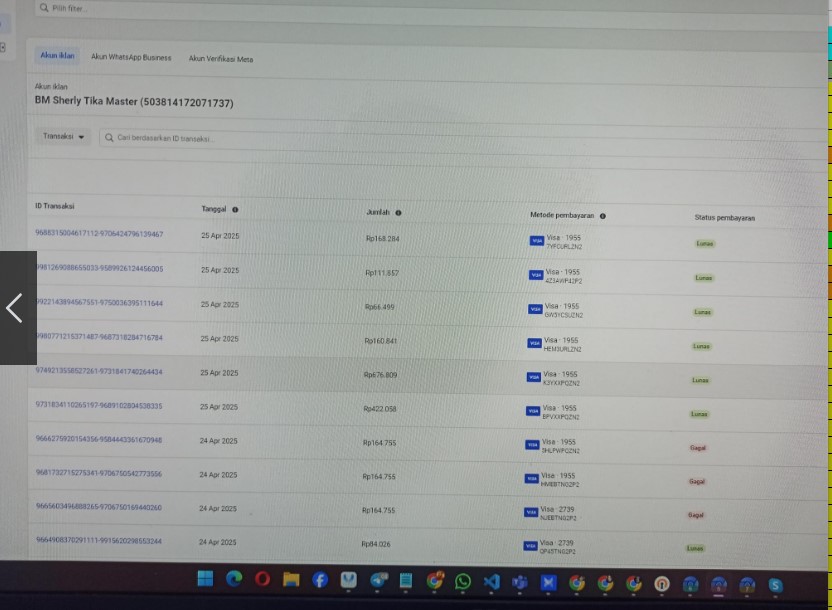Viewport: 832px width, 610px height.
Task: Click the info icon beside Jumlah
Action: pyautogui.click(x=398, y=213)
